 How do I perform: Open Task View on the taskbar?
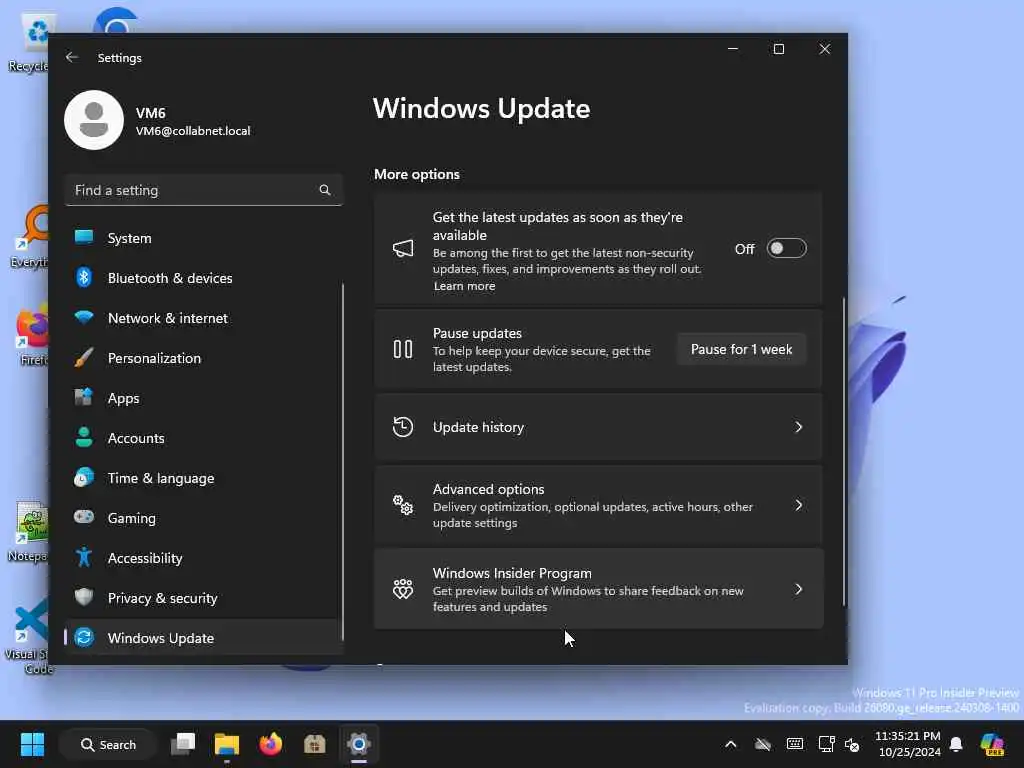183,744
